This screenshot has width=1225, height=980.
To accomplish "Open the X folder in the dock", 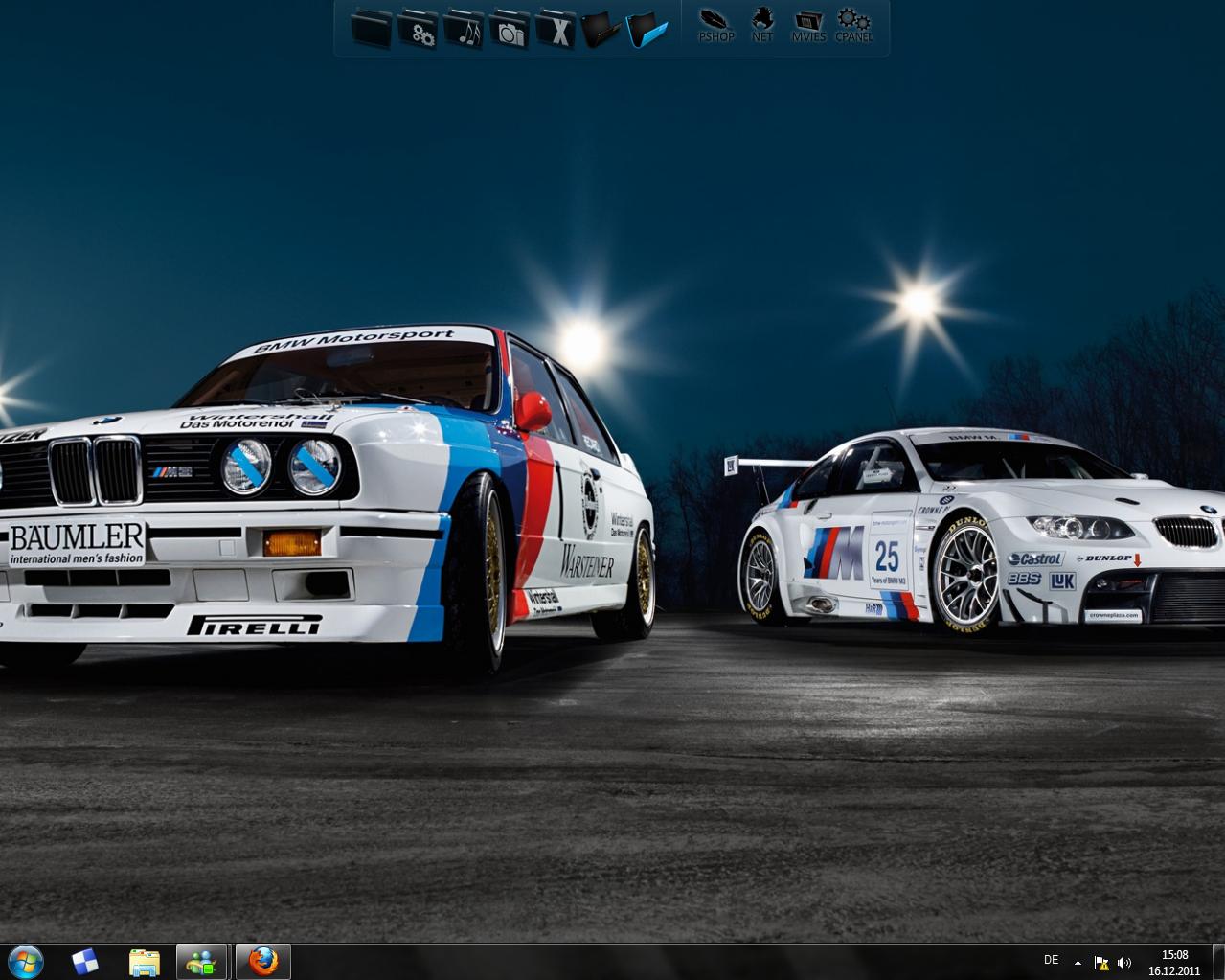I will click(555, 28).
